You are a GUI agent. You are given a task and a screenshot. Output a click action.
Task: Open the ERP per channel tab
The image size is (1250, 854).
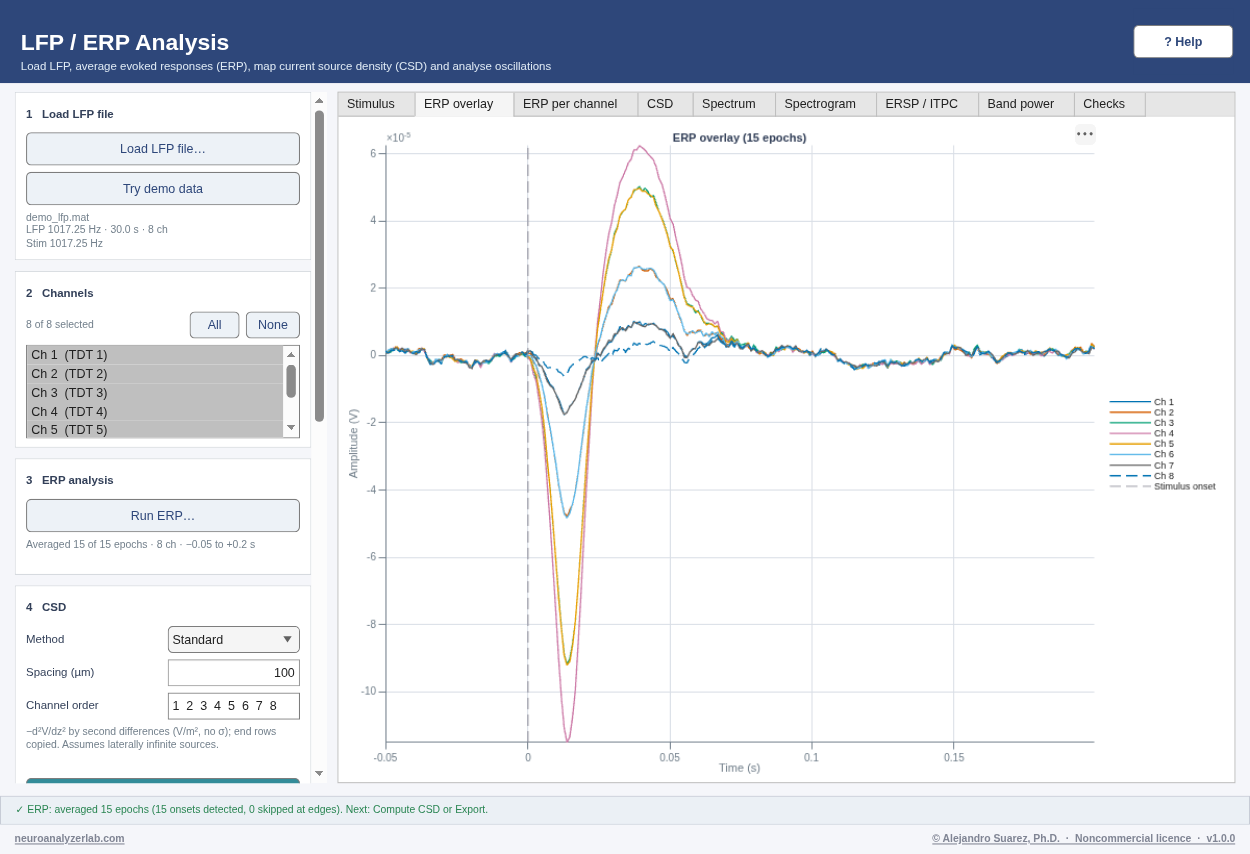click(x=575, y=104)
